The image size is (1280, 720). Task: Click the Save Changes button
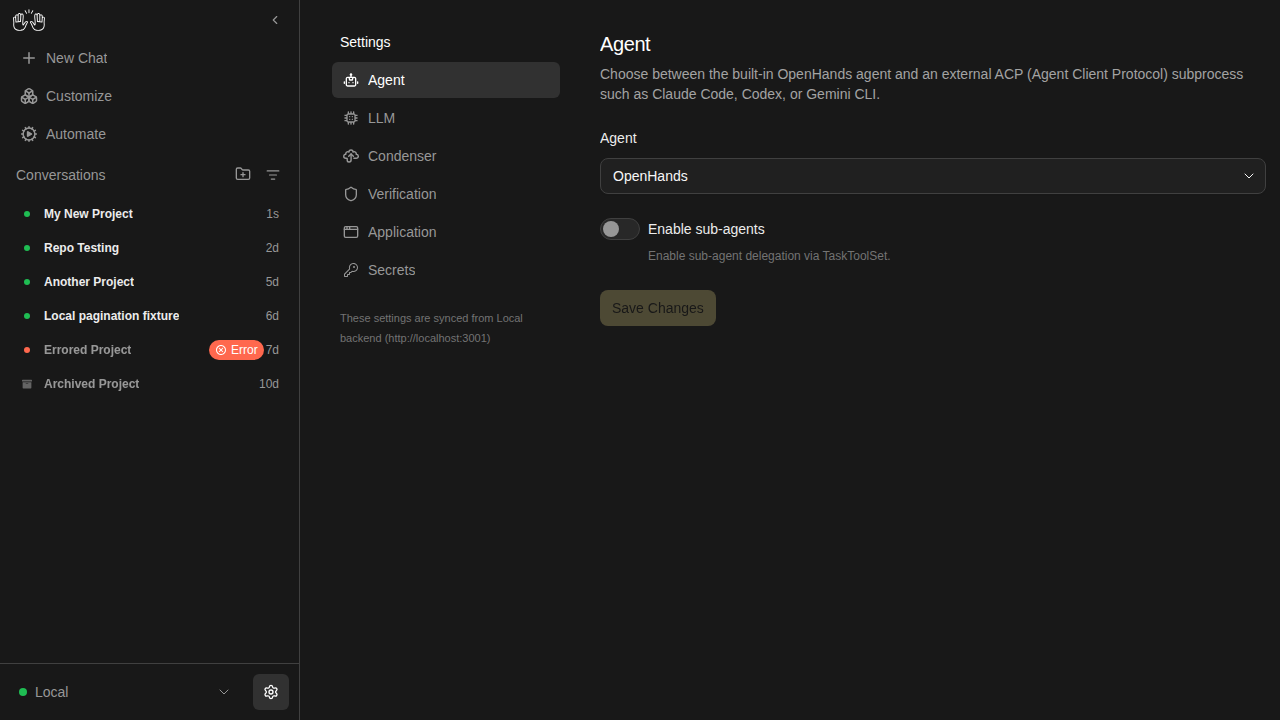[x=658, y=308]
